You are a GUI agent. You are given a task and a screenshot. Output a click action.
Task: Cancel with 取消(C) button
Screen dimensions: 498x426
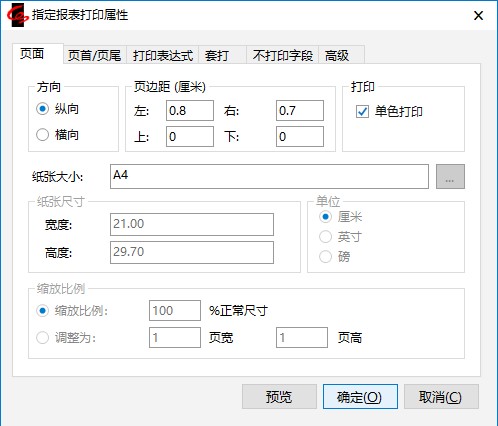pos(441,397)
